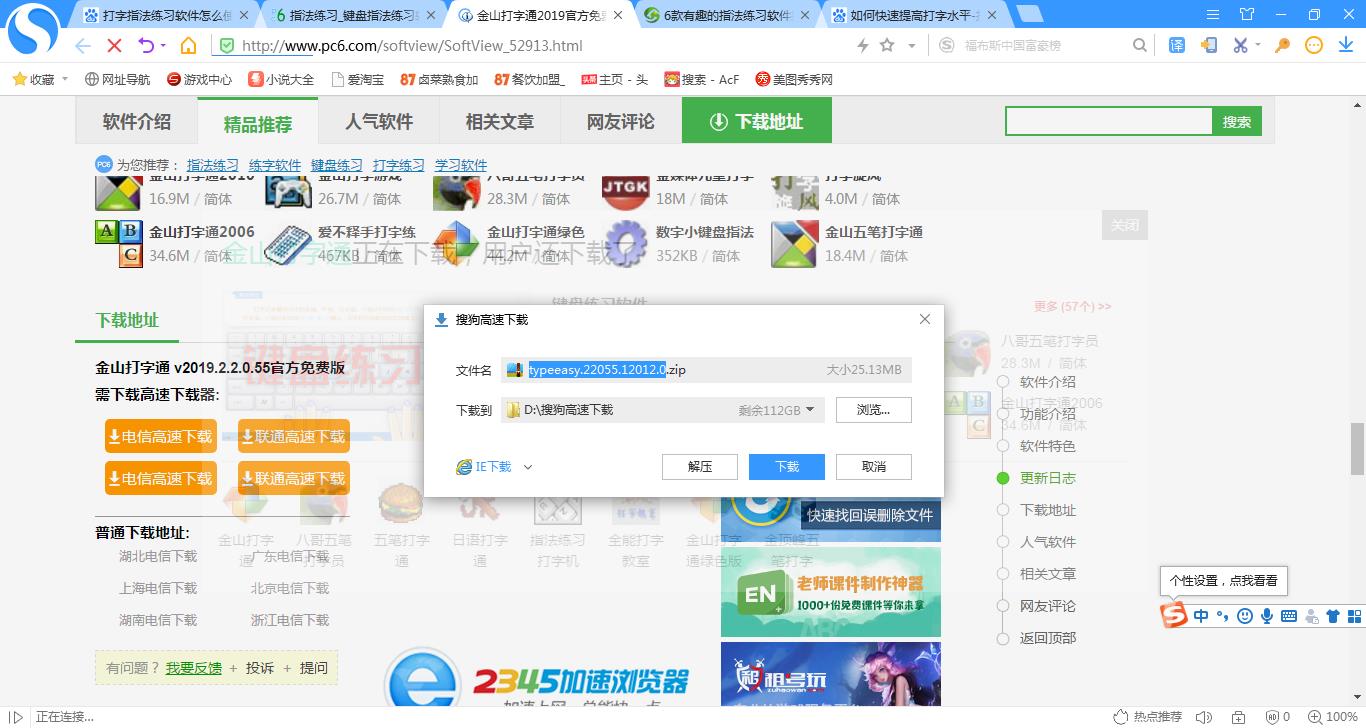Switch to the 指法练习_键盘指法练习 browser tab
The width and height of the screenshot is (1366, 728).
[352, 15]
